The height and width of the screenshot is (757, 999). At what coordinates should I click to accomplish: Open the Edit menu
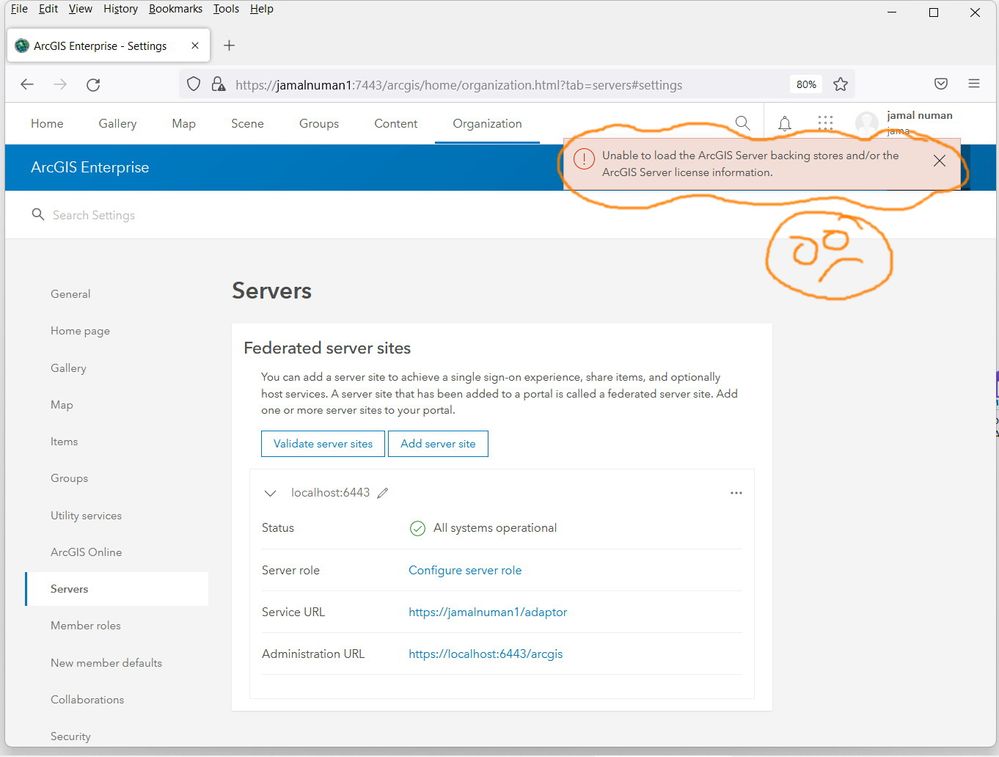48,9
